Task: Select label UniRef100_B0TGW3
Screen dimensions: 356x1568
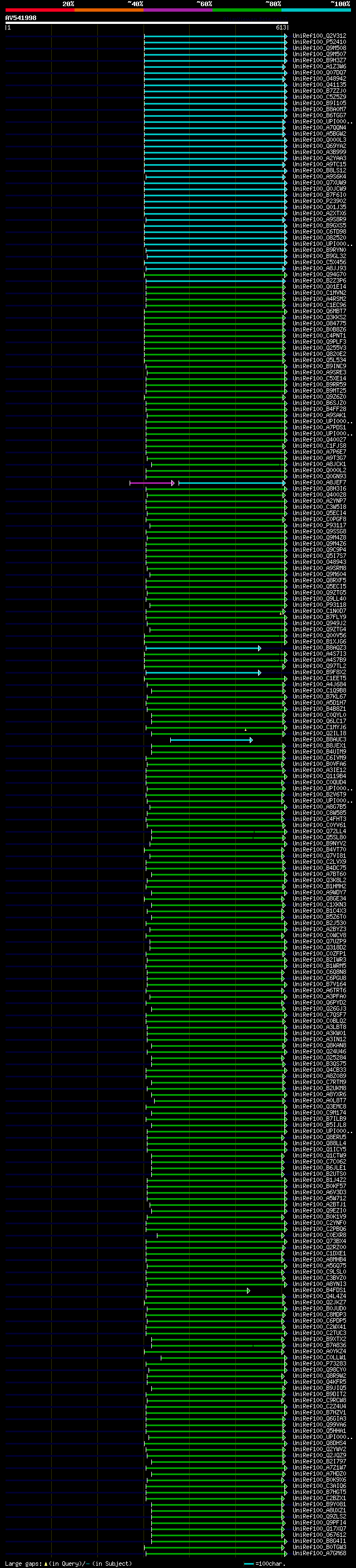Action: tap(319, 1547)
